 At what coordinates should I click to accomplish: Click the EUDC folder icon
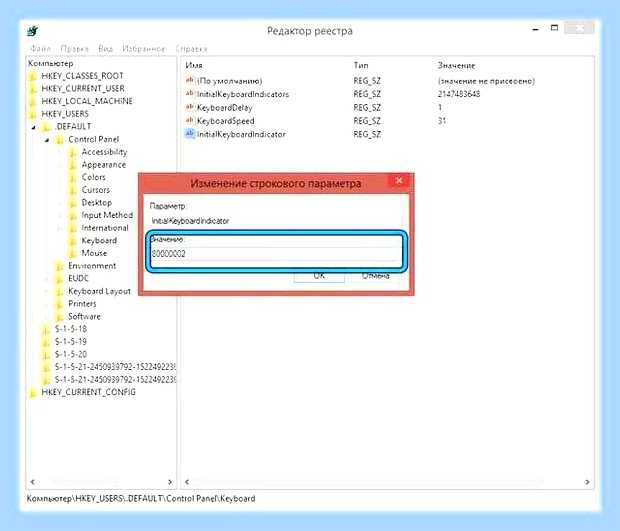pyautogui.click(x=59, y=279)
